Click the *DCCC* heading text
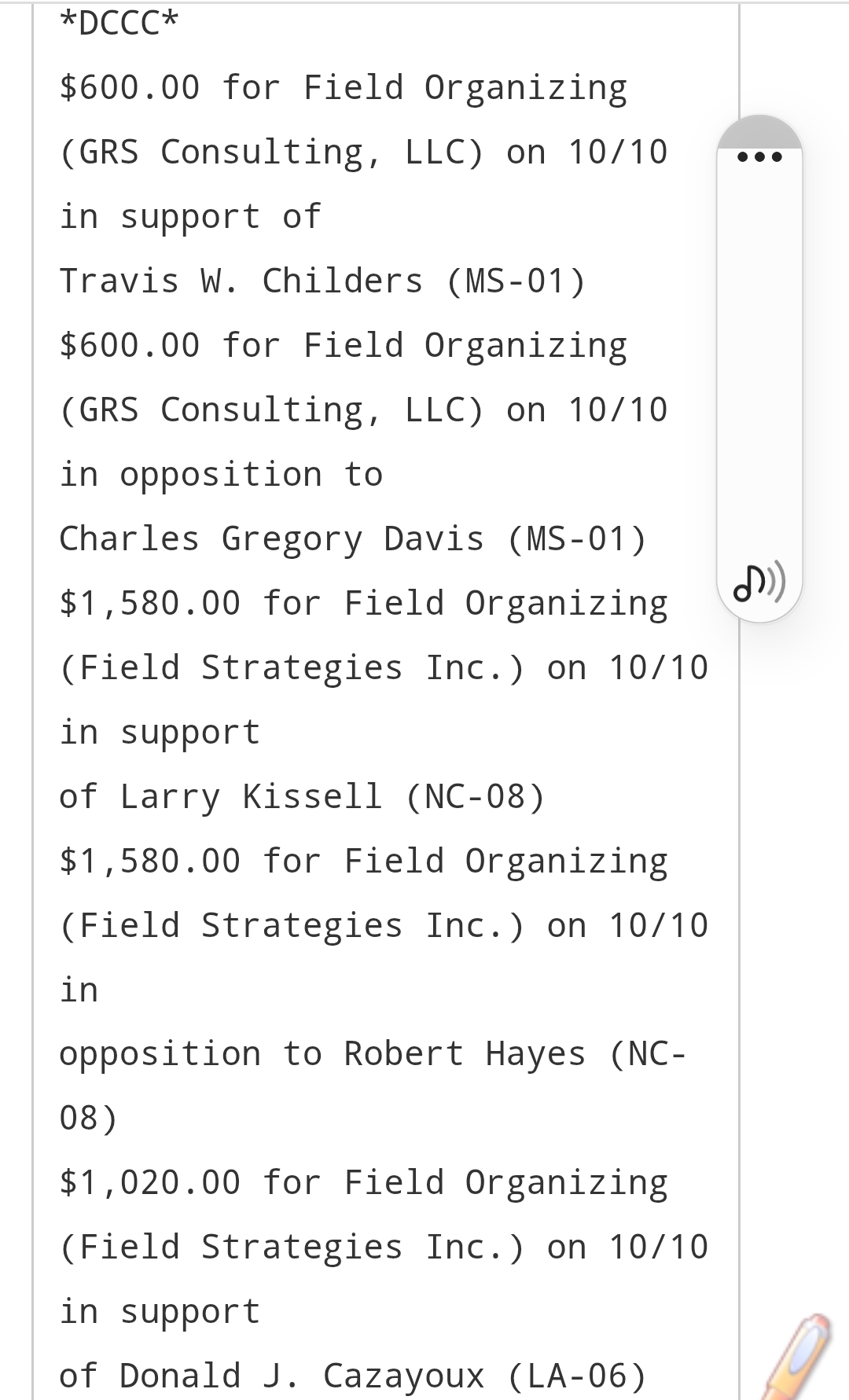Screen dimensions: 849x1400 (119, 24)
